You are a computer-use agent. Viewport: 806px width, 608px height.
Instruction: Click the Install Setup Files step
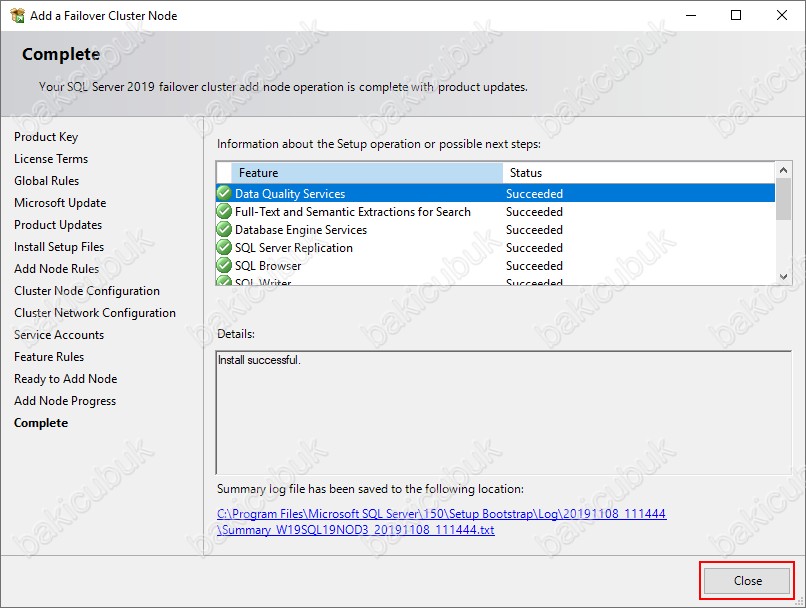59,247
